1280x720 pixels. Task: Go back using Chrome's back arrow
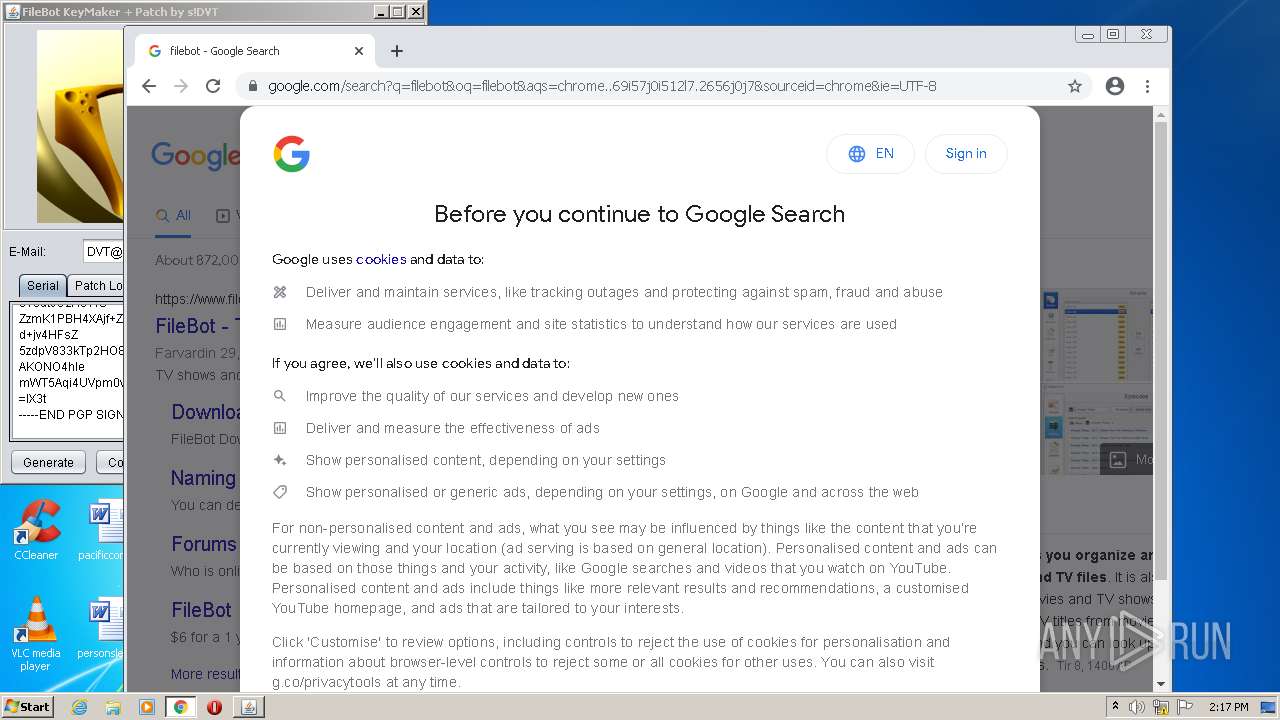pos(149,86)
